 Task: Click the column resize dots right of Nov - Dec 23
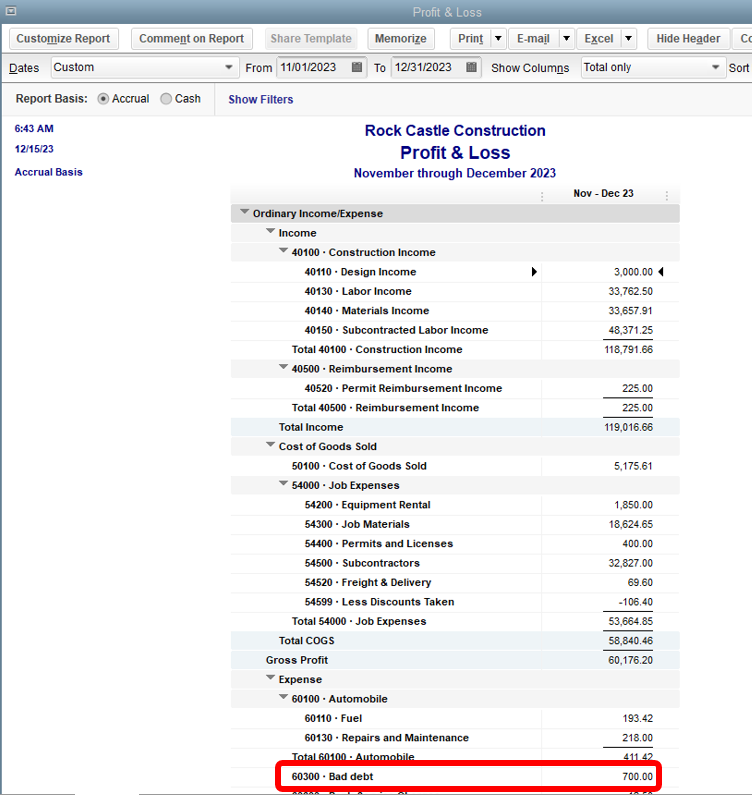667,195
